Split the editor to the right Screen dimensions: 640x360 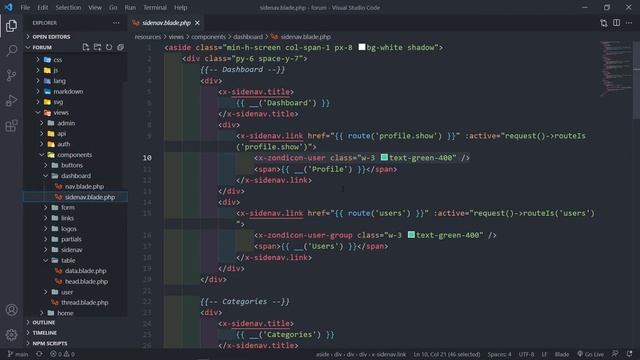point(616,23)
